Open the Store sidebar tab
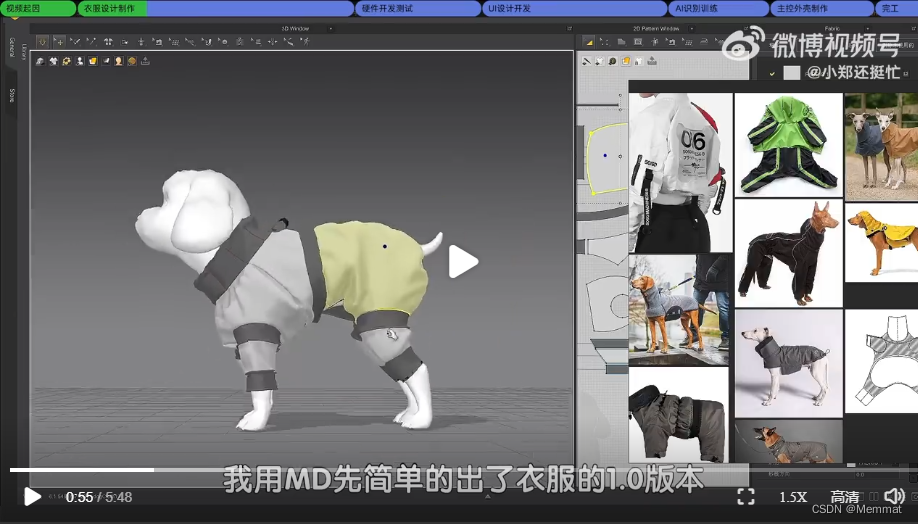This screenshot has height=524, width=918. tap(12, 95)
